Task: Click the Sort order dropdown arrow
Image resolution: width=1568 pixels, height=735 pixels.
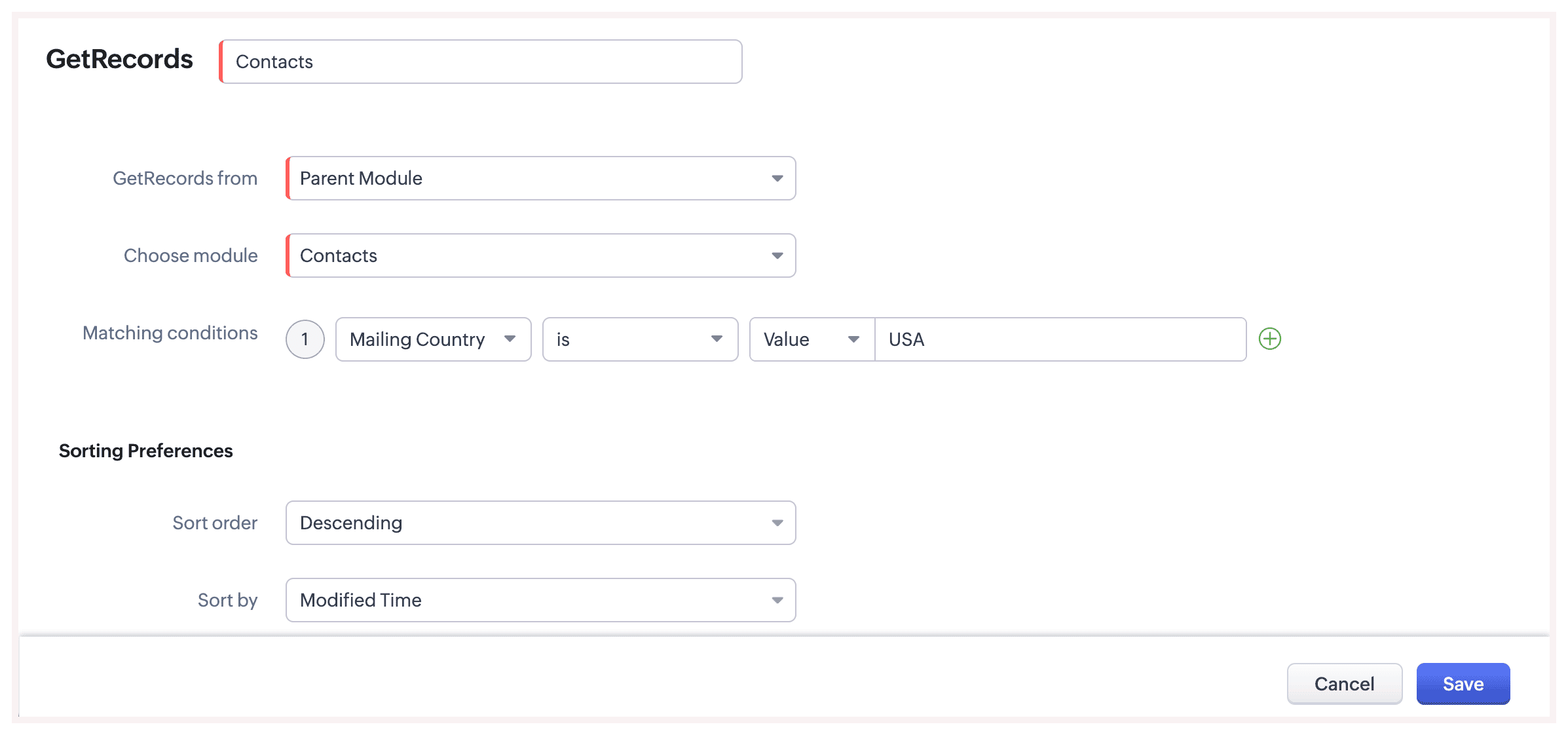Action: pyautogui.click(x=777, y=523)
